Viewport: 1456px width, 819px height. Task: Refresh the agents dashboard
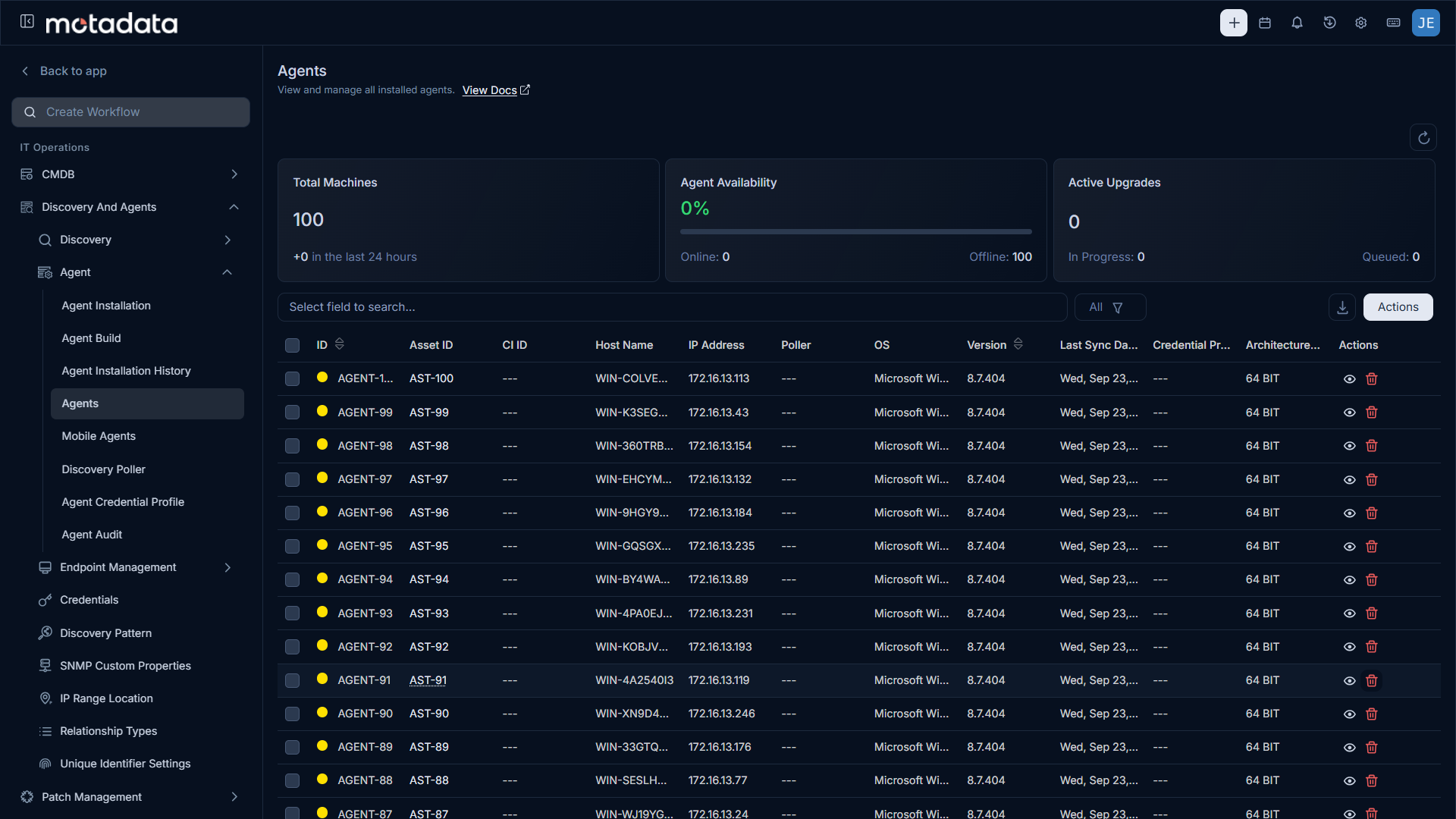pos(1423,137)
